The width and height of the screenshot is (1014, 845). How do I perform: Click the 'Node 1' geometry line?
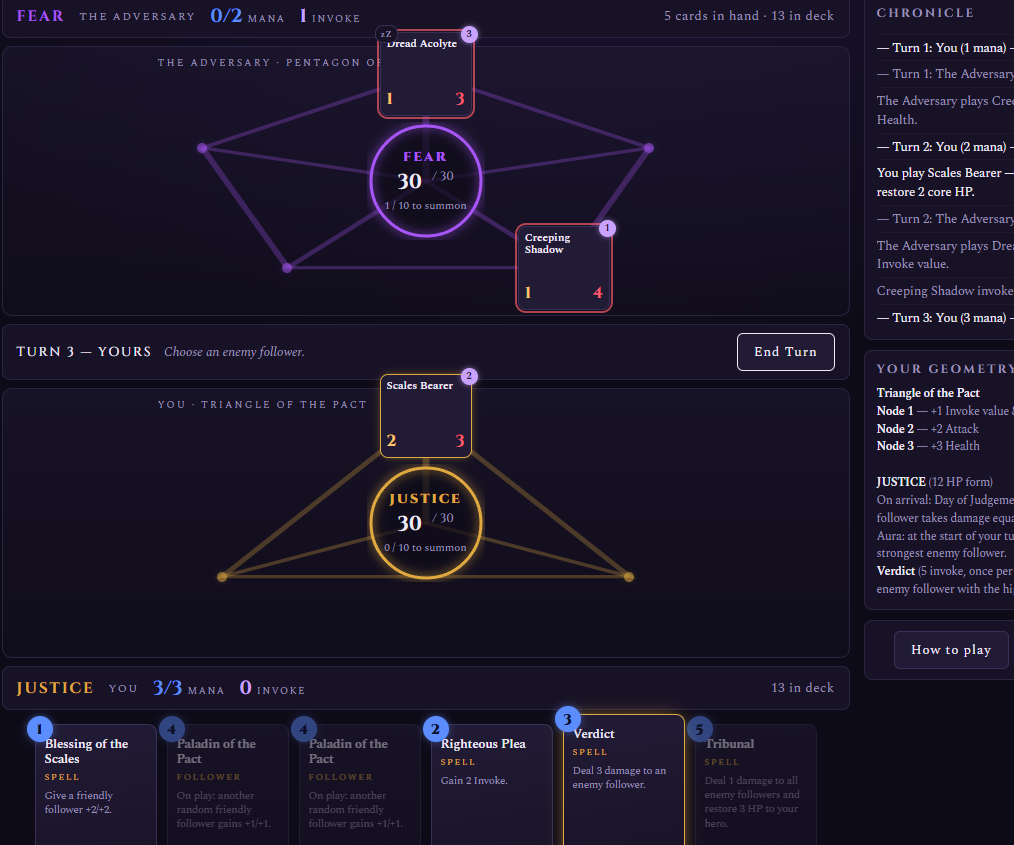point(945,411)
